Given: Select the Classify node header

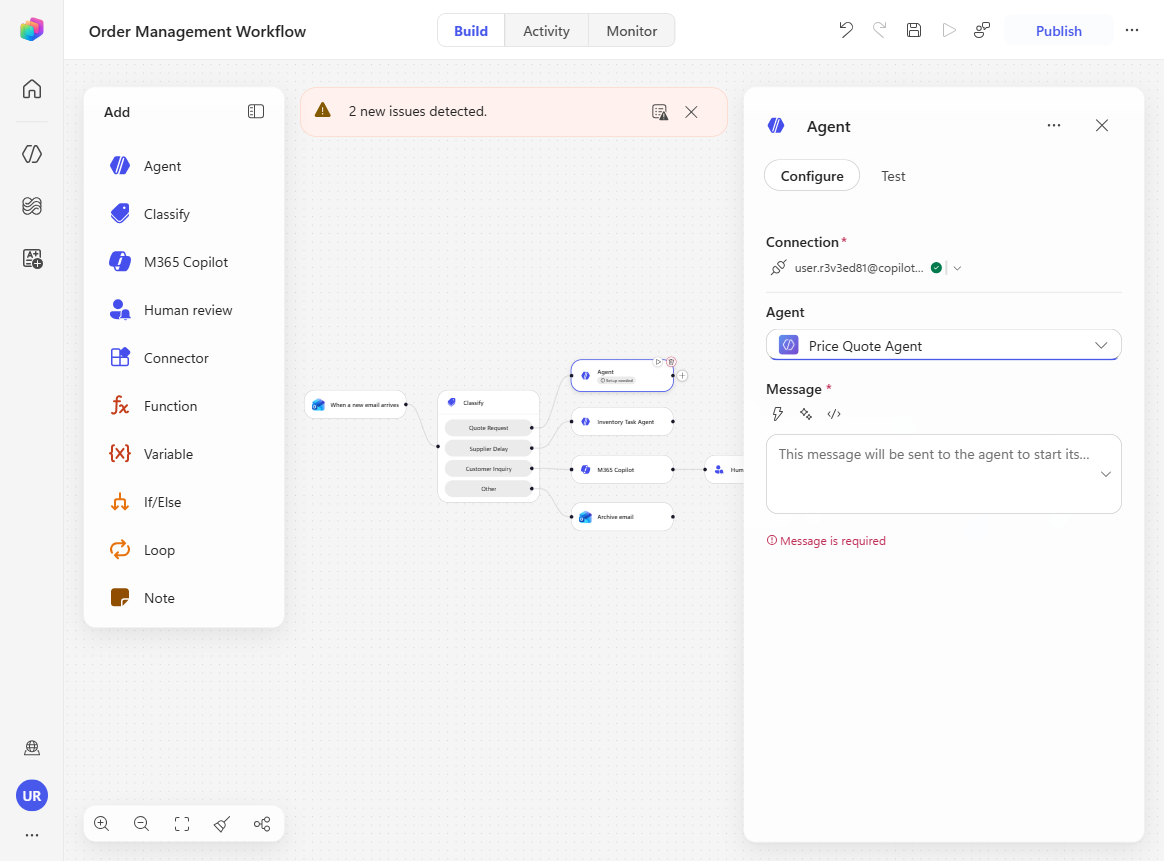Looking at the screenshot, I should coord(488,402).
